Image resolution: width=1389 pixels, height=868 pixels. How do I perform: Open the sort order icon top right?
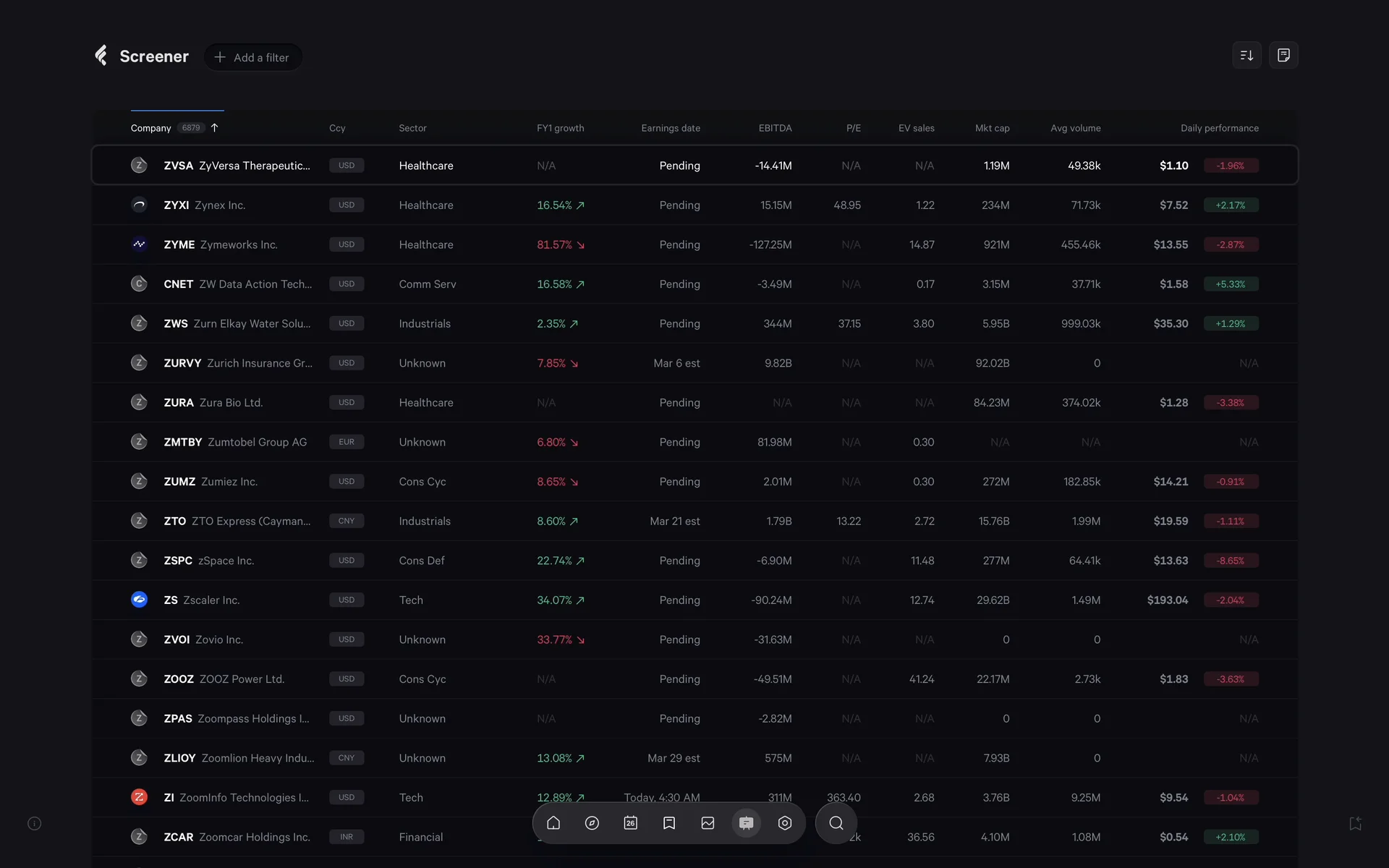[1246, 56]
